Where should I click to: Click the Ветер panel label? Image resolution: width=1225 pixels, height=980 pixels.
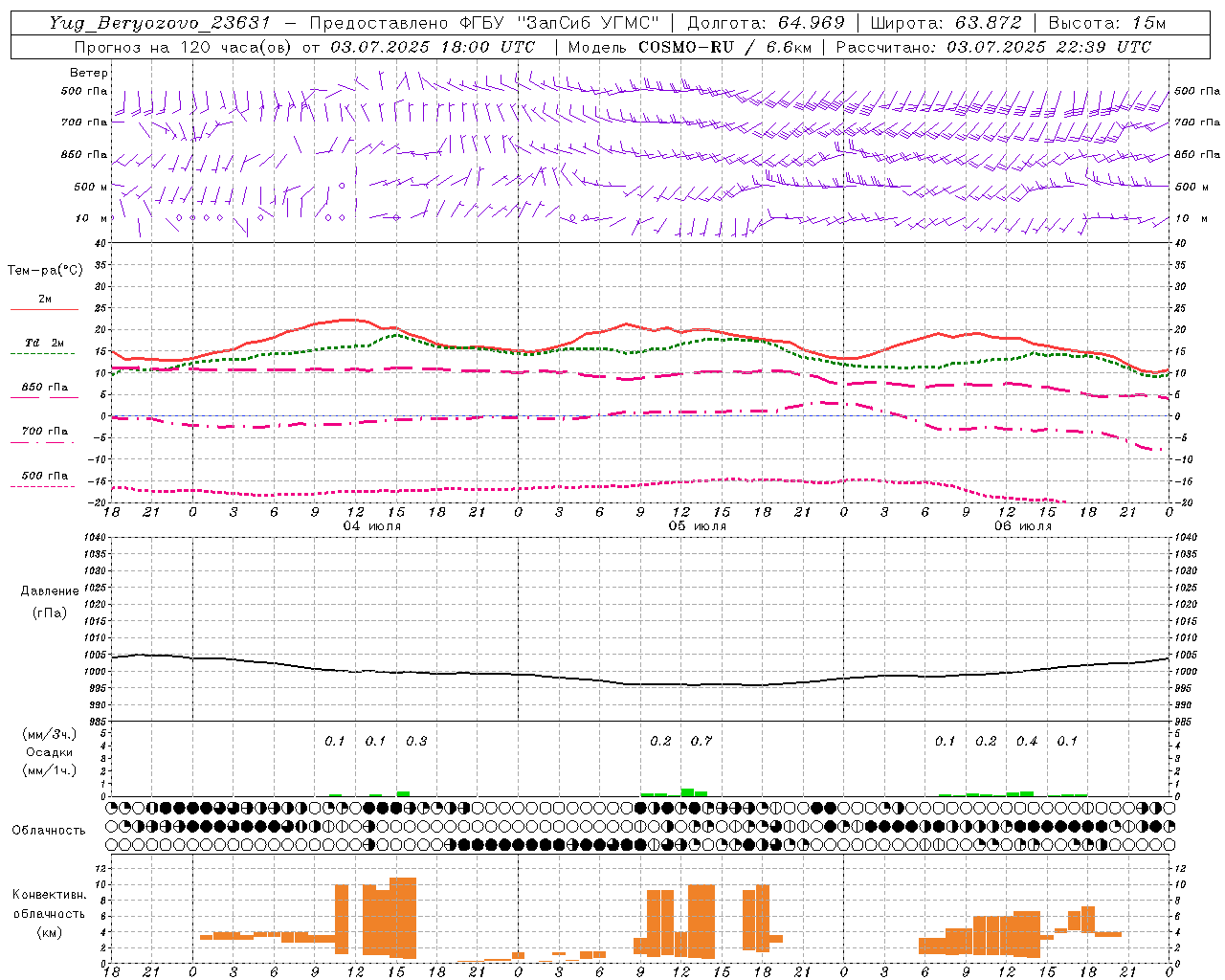click(x=88, y=73)
